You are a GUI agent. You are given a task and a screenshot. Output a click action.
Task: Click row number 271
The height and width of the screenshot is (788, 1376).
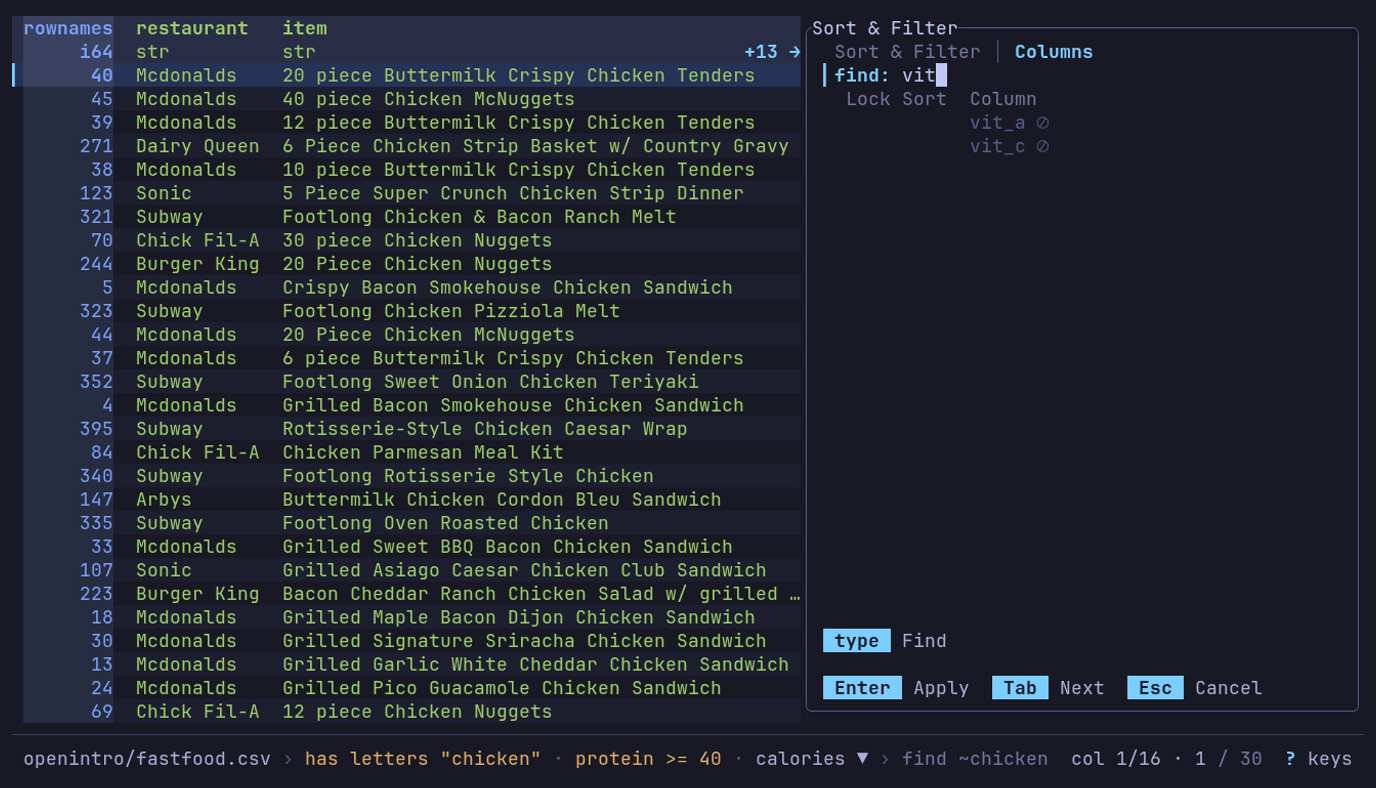coord(96,146)
